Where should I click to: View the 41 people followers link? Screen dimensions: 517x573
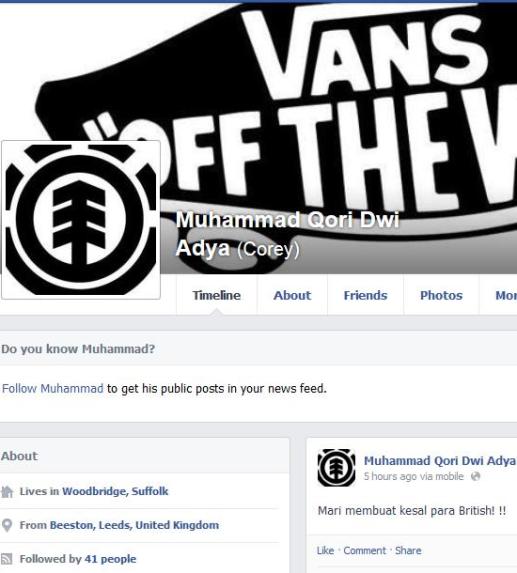pos(110,559)
